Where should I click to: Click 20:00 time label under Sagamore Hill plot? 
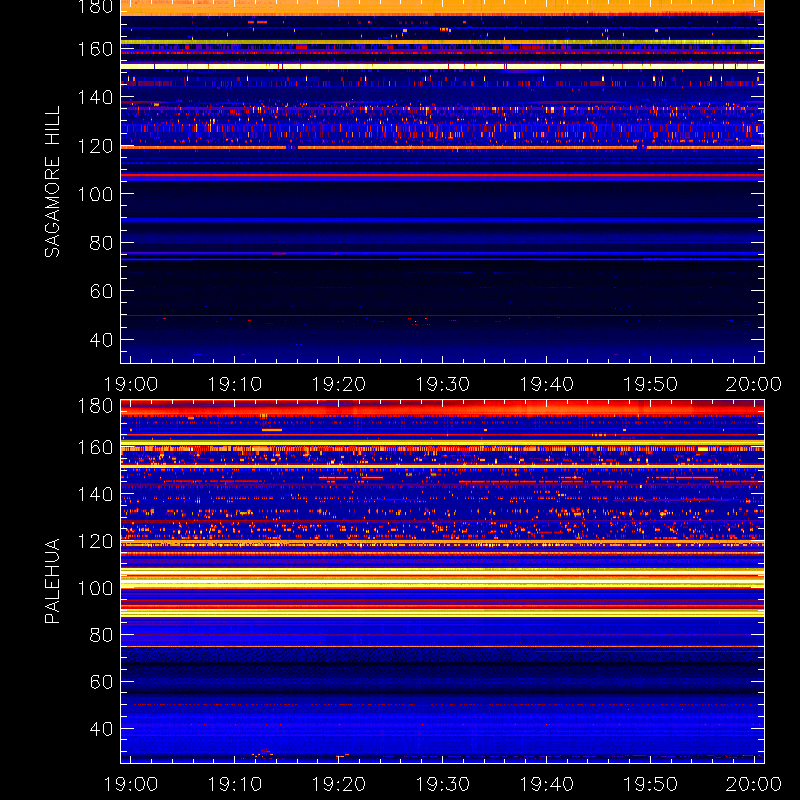[x=754, y=384]
